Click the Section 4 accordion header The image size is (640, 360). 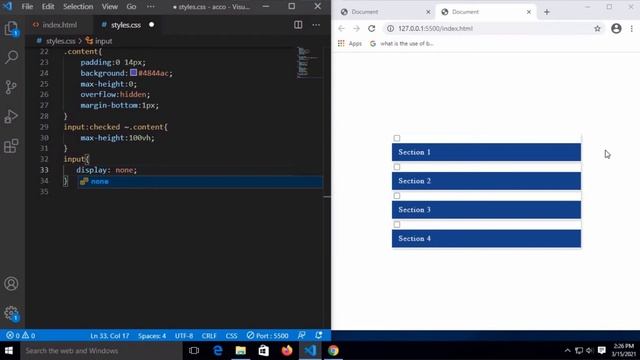[486, 238]
